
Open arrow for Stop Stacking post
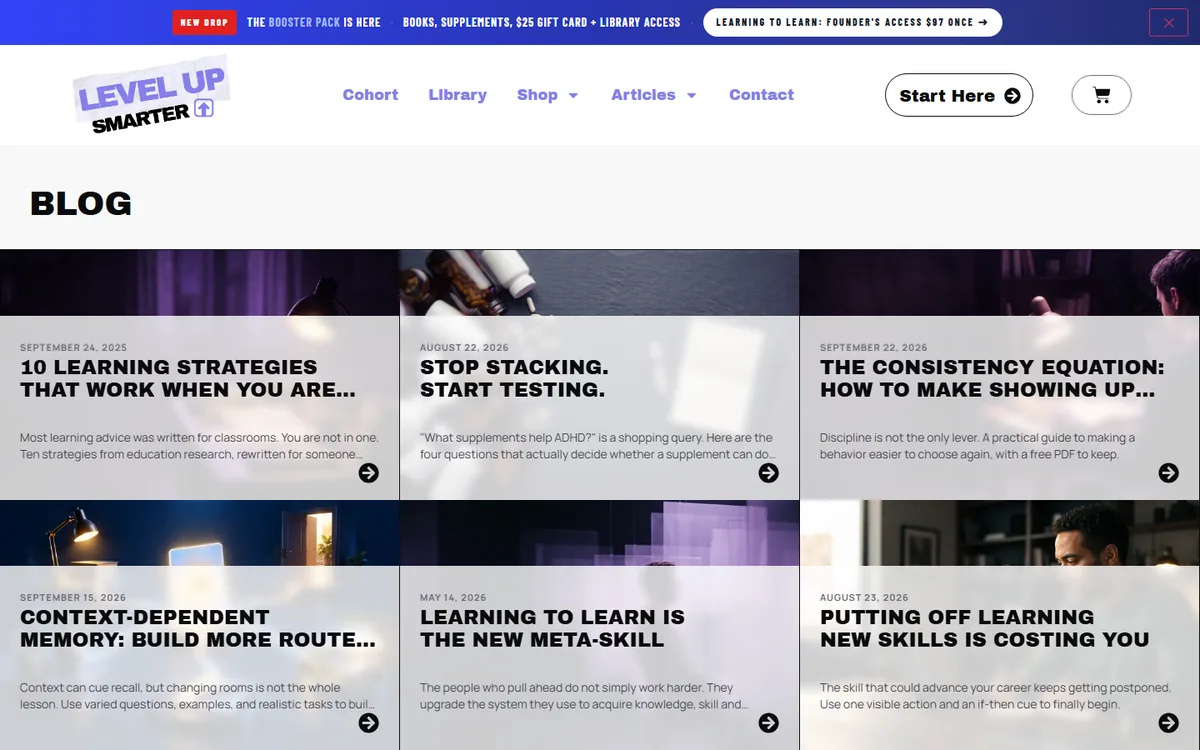769,473
